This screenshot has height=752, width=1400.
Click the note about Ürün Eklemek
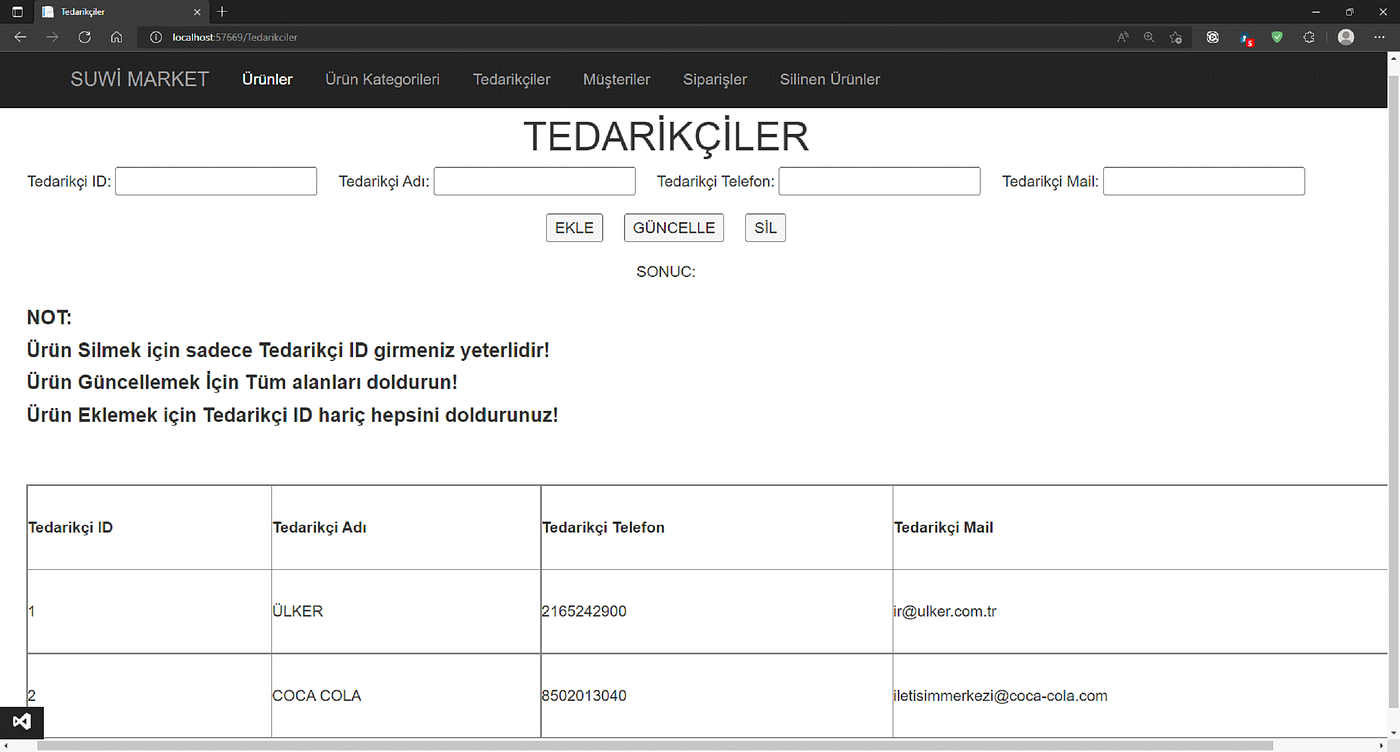[x=292, y=415]
